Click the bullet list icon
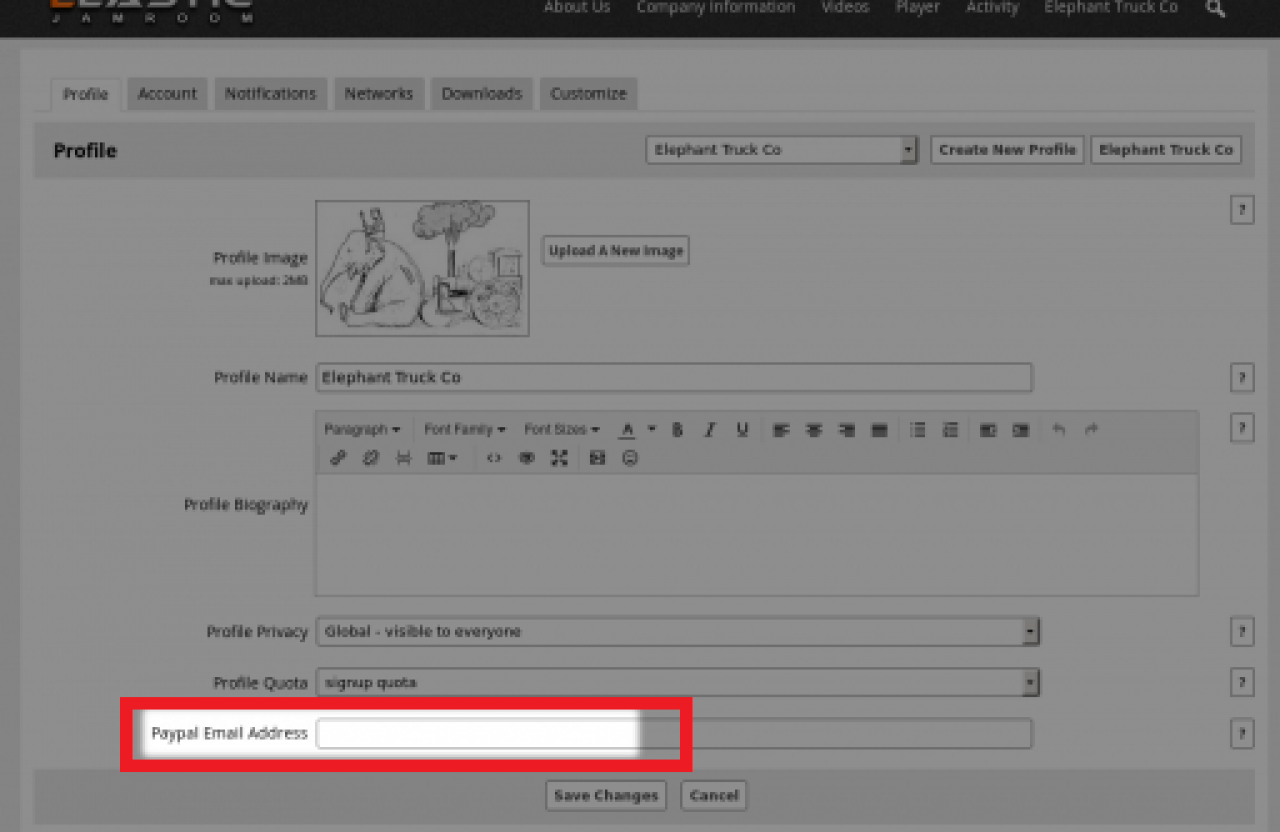Screen dimensions: 1280x832 (917, 430)
